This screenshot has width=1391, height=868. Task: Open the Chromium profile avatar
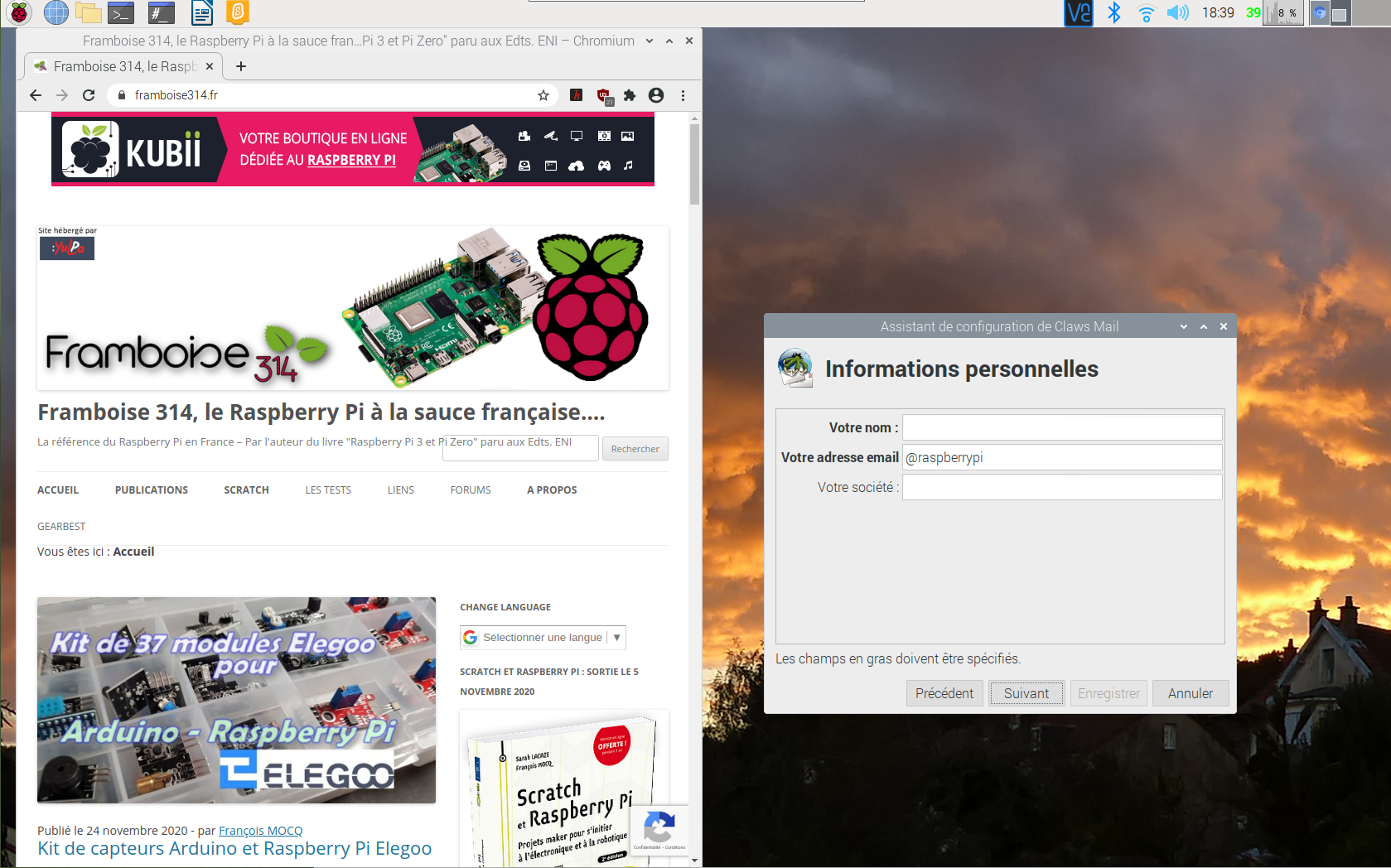click(656, 95)
